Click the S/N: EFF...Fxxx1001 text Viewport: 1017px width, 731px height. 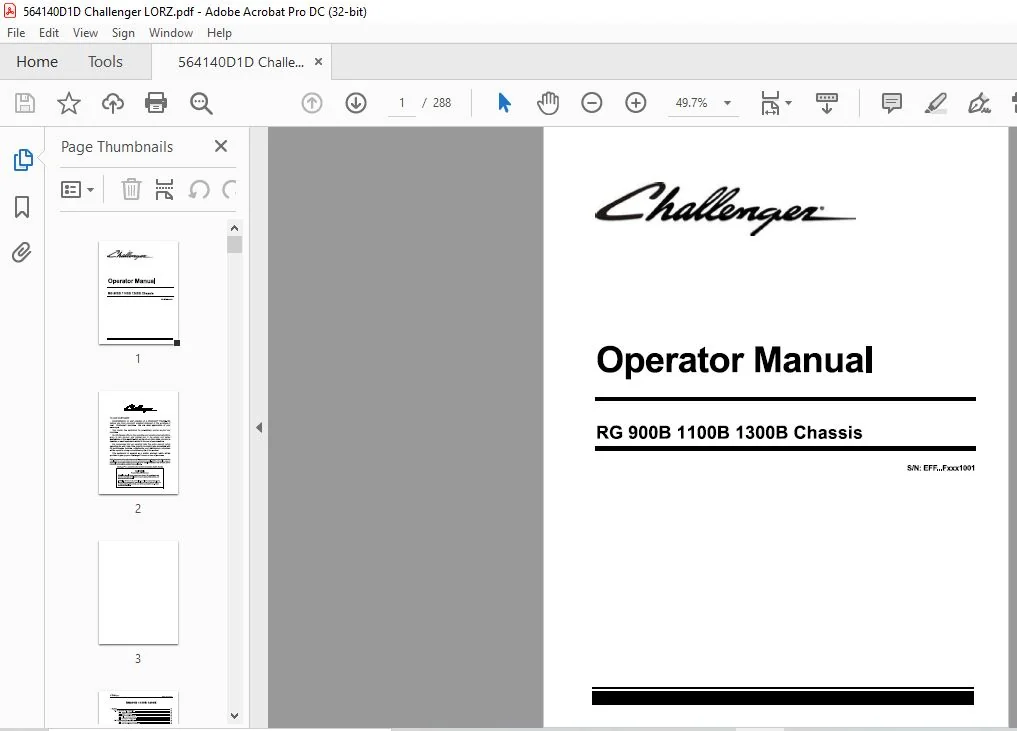pos(940,468)
